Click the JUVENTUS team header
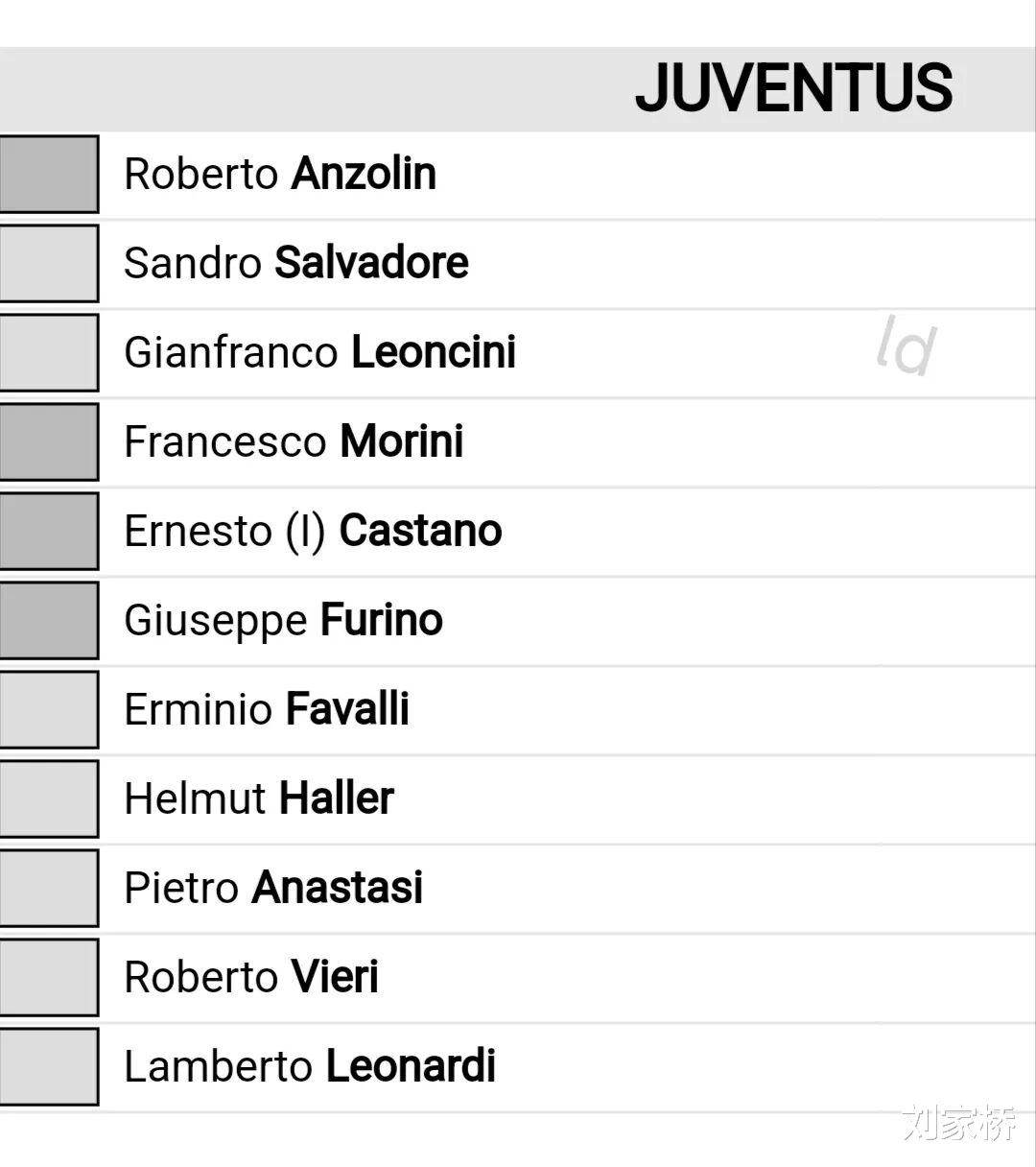 pyautogui.click(x=793, y=88)
